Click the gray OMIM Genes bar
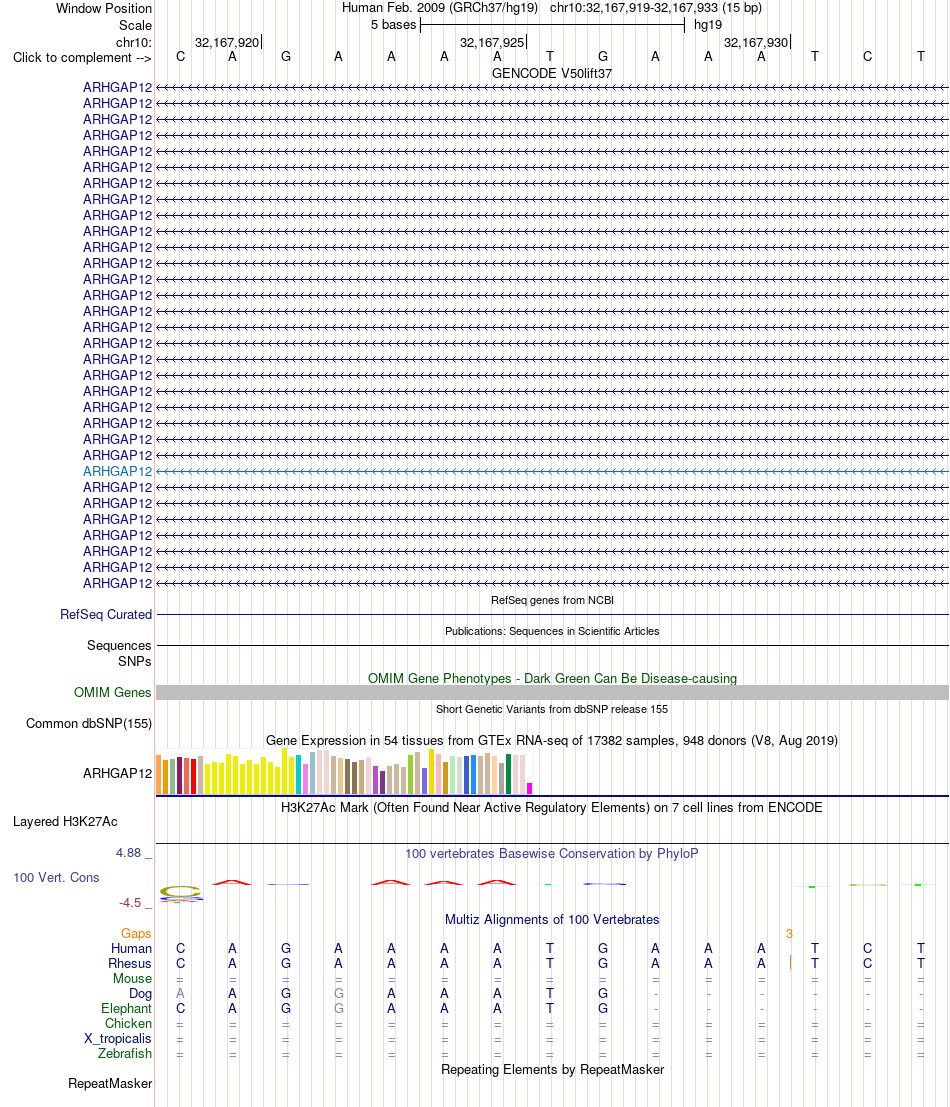Viewport: 950px width, 1107px height. 552,693
